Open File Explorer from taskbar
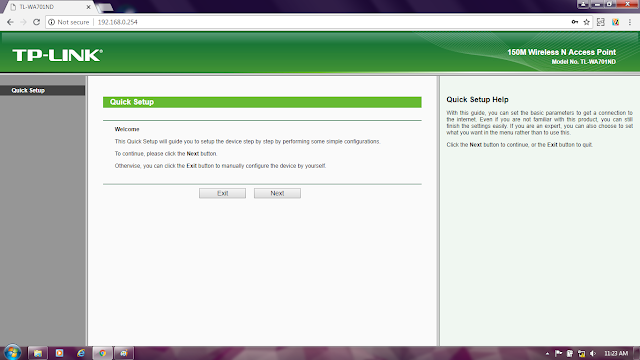Viewport: 640px width, 360px height. click(38, 353)
